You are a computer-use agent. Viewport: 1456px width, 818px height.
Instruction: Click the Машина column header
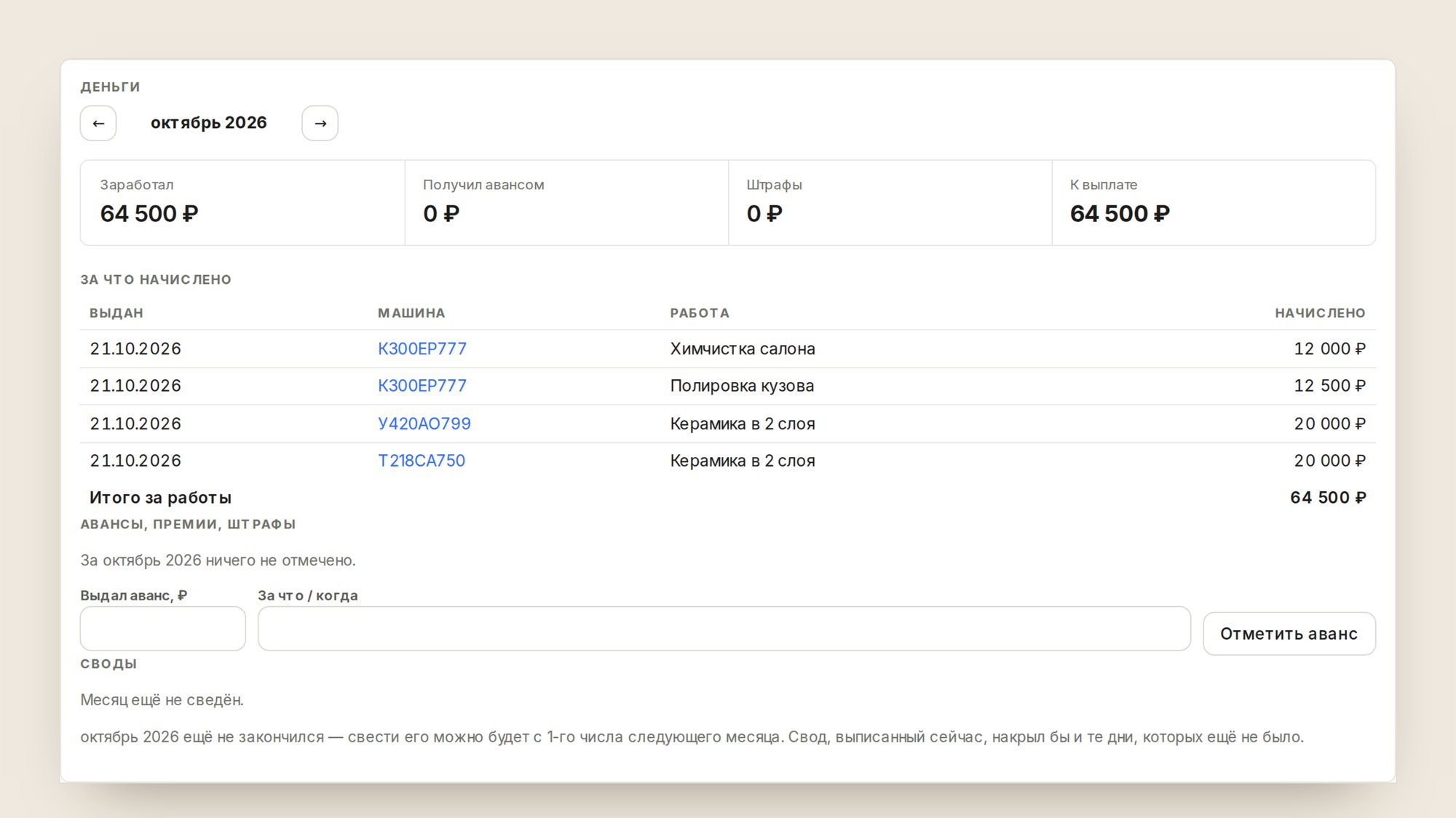(x=411, y=313)
